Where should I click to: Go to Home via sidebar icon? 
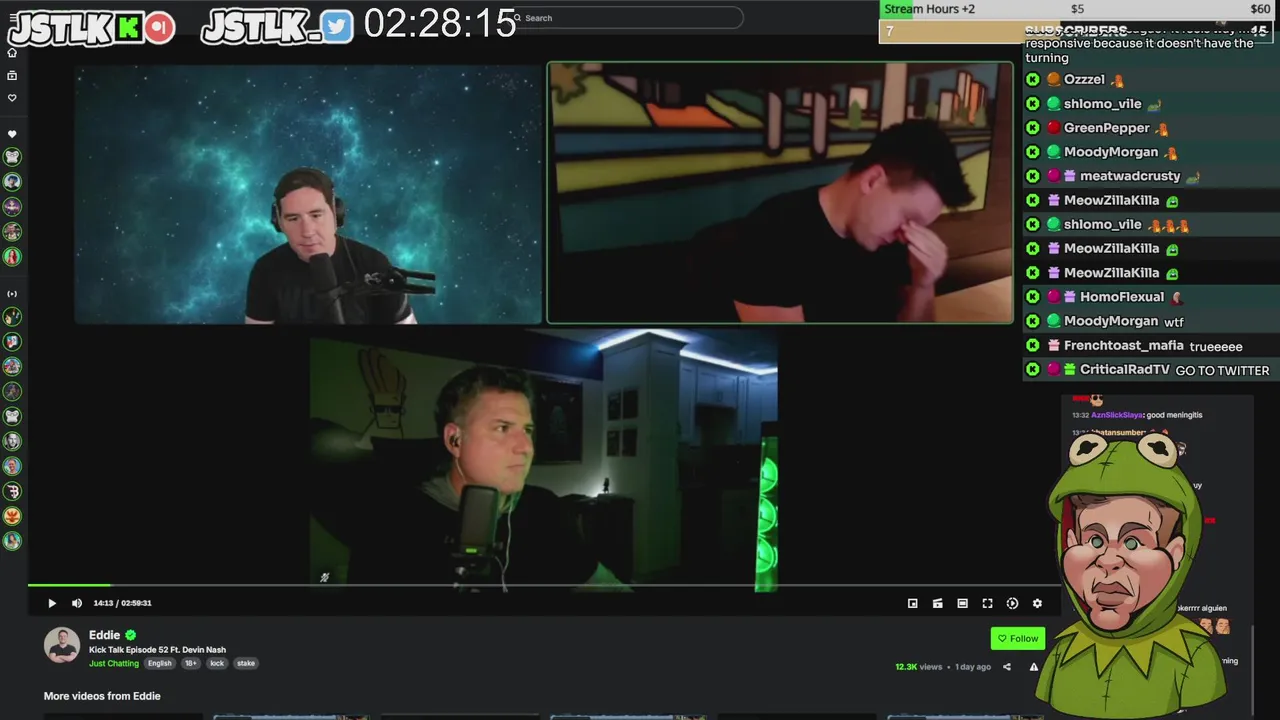point(12,52)
